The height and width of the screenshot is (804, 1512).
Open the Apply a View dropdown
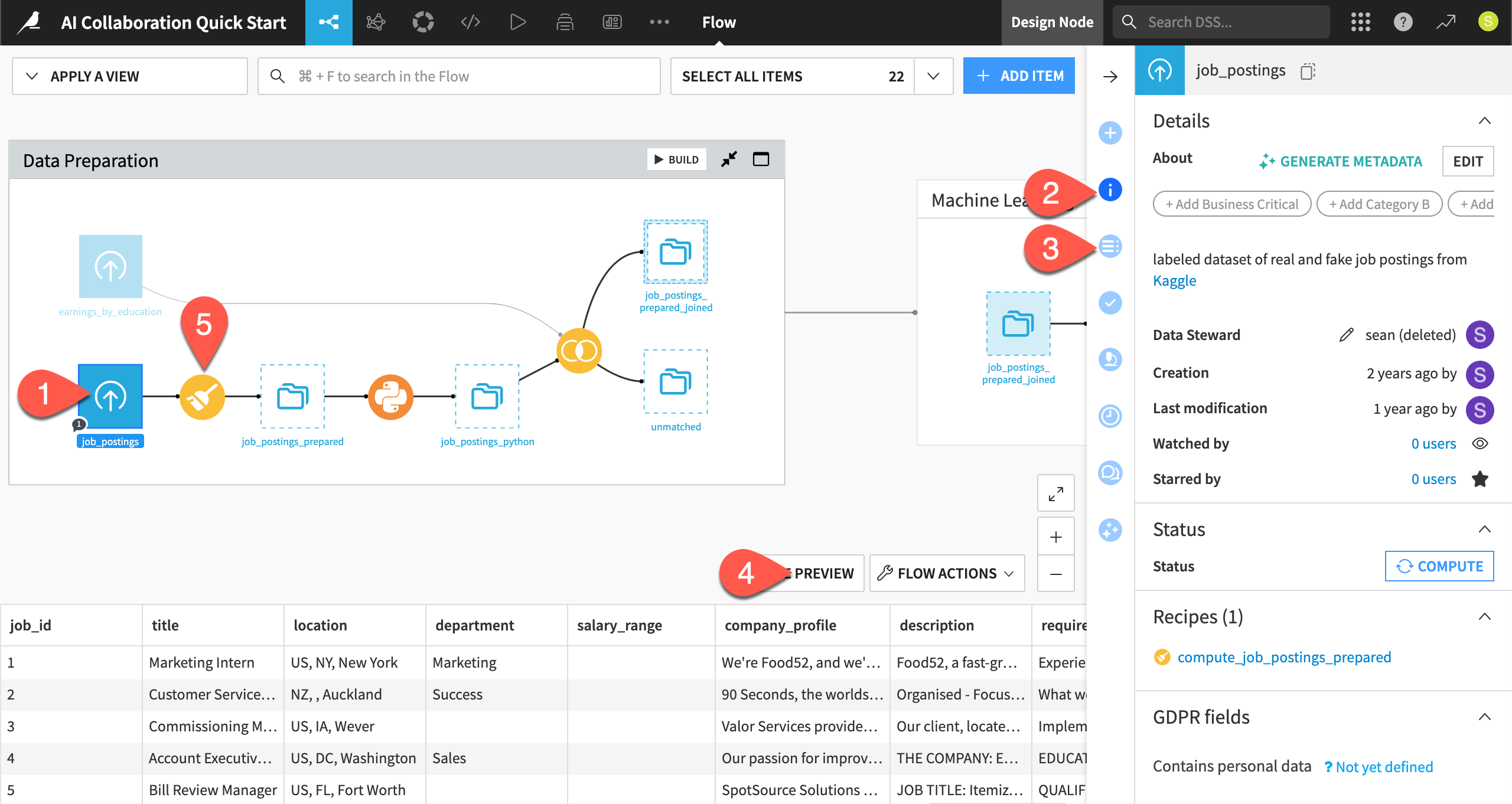[x=130, y=76]
